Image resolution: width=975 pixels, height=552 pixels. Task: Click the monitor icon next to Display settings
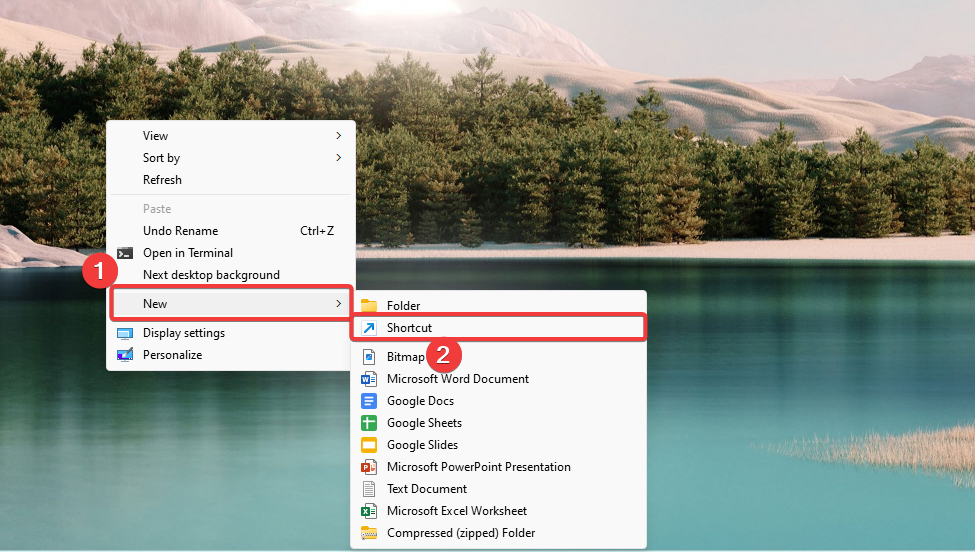click(125, 334)
